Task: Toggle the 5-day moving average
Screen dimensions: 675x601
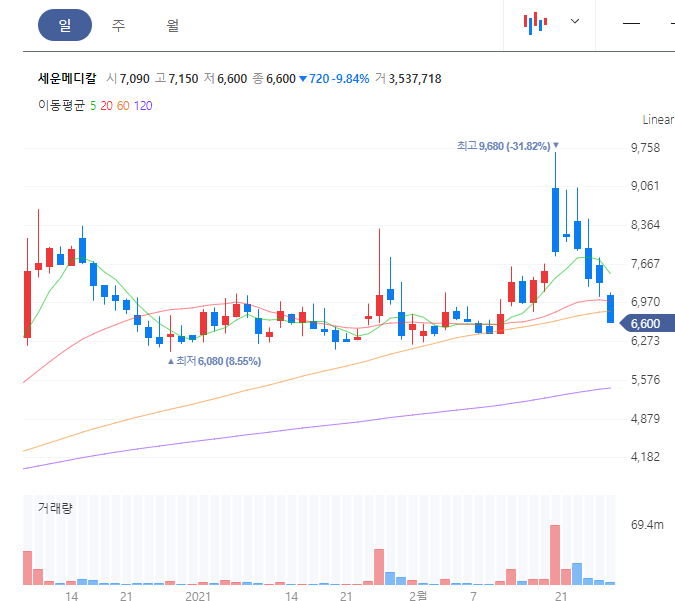Action: (x=93, y=106)
